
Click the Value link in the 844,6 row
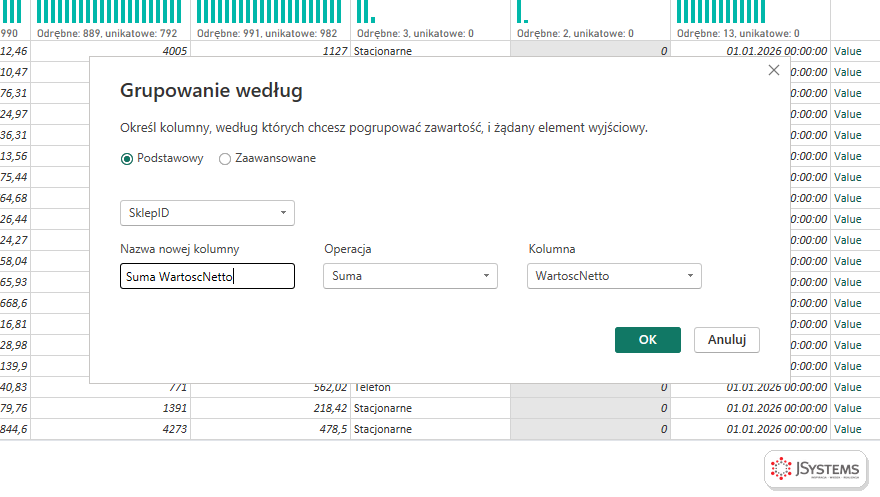847,429
